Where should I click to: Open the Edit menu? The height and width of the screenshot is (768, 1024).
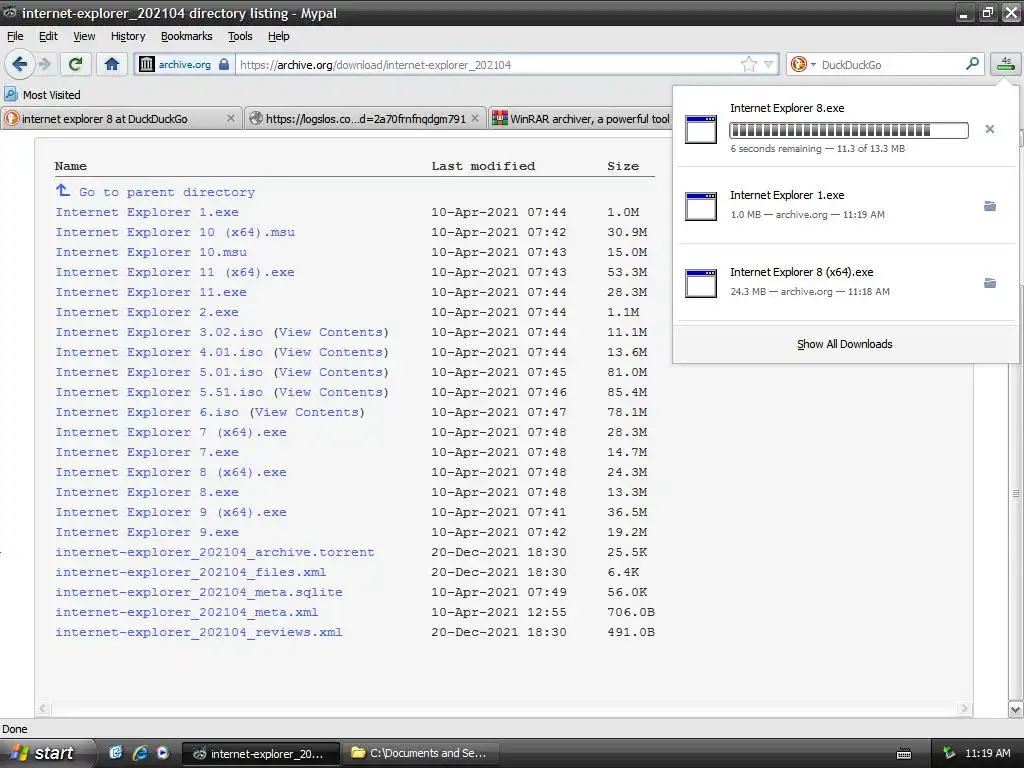[x=48, y=36]
